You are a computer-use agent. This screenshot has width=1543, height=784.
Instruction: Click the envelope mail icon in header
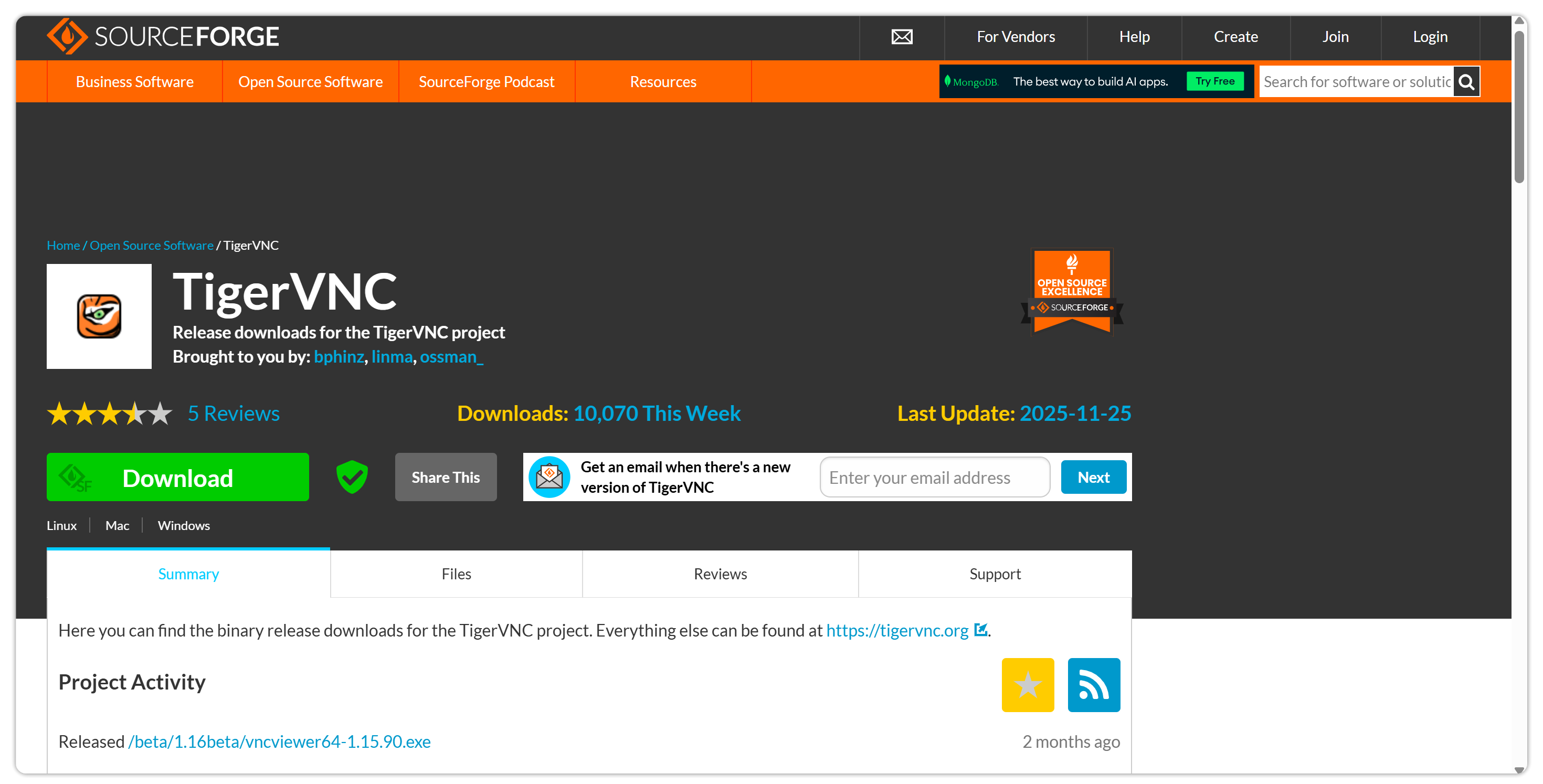coord(902,37)
